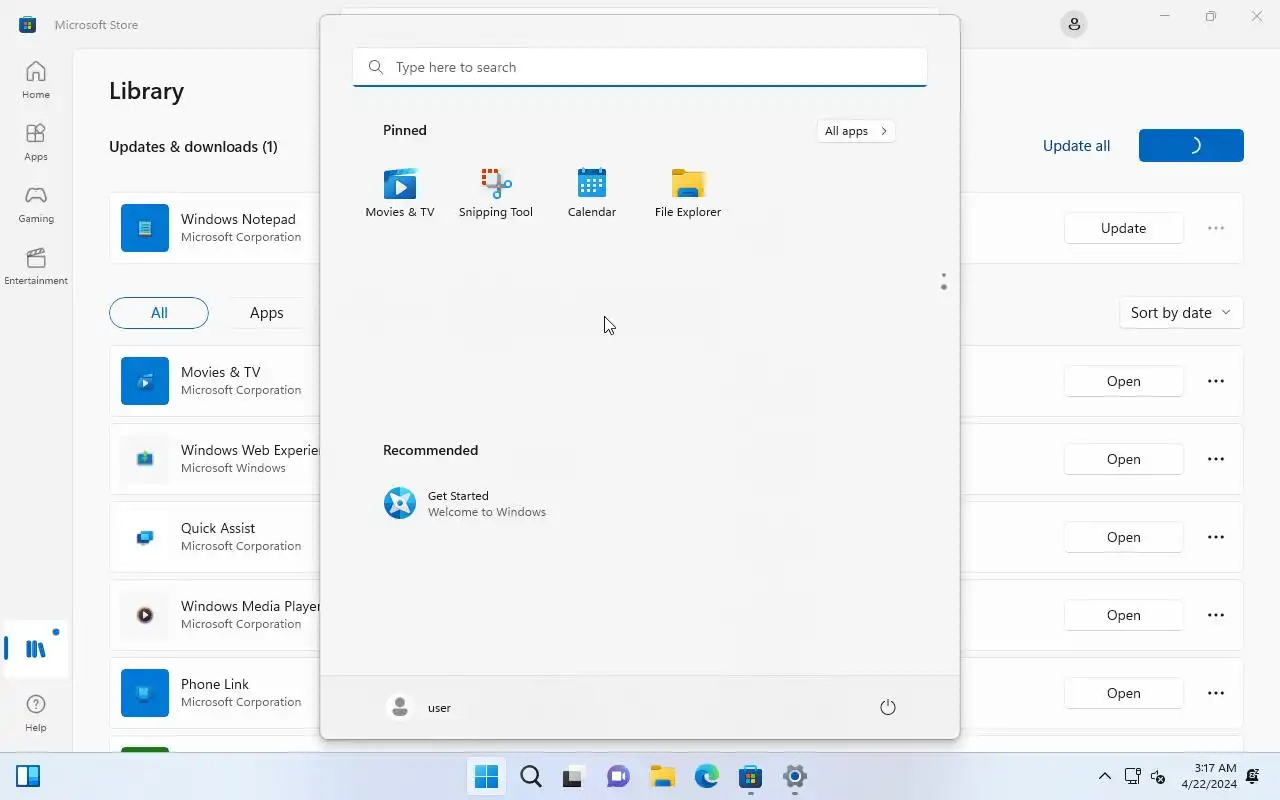Select Library icon in Store sidebar
Screen dimensions: 1280x800
pos(36,649)
